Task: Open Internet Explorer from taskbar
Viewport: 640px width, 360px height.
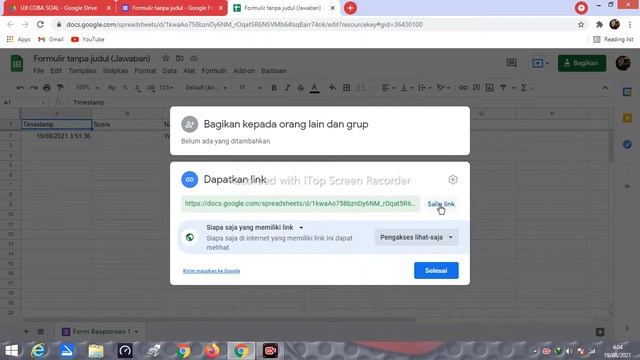Action: pos(39,351)
